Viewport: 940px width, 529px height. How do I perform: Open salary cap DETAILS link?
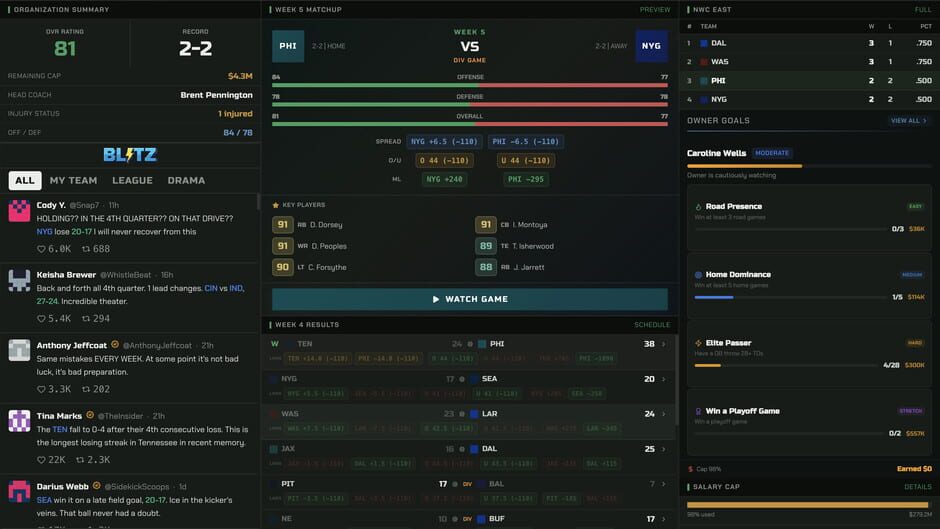(x=918, y=486)
